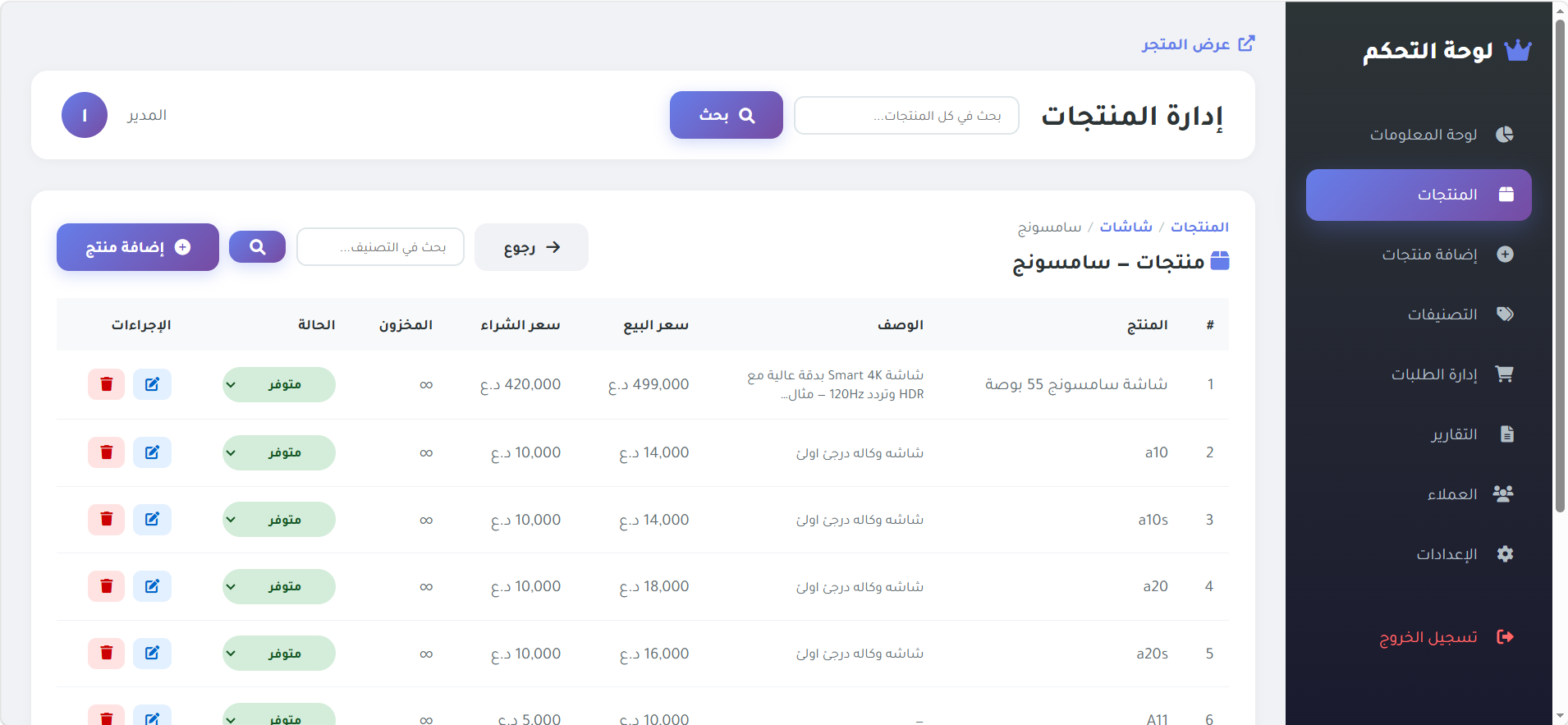Edit the a10 product row
The image size is (1568, 725).
152,452
